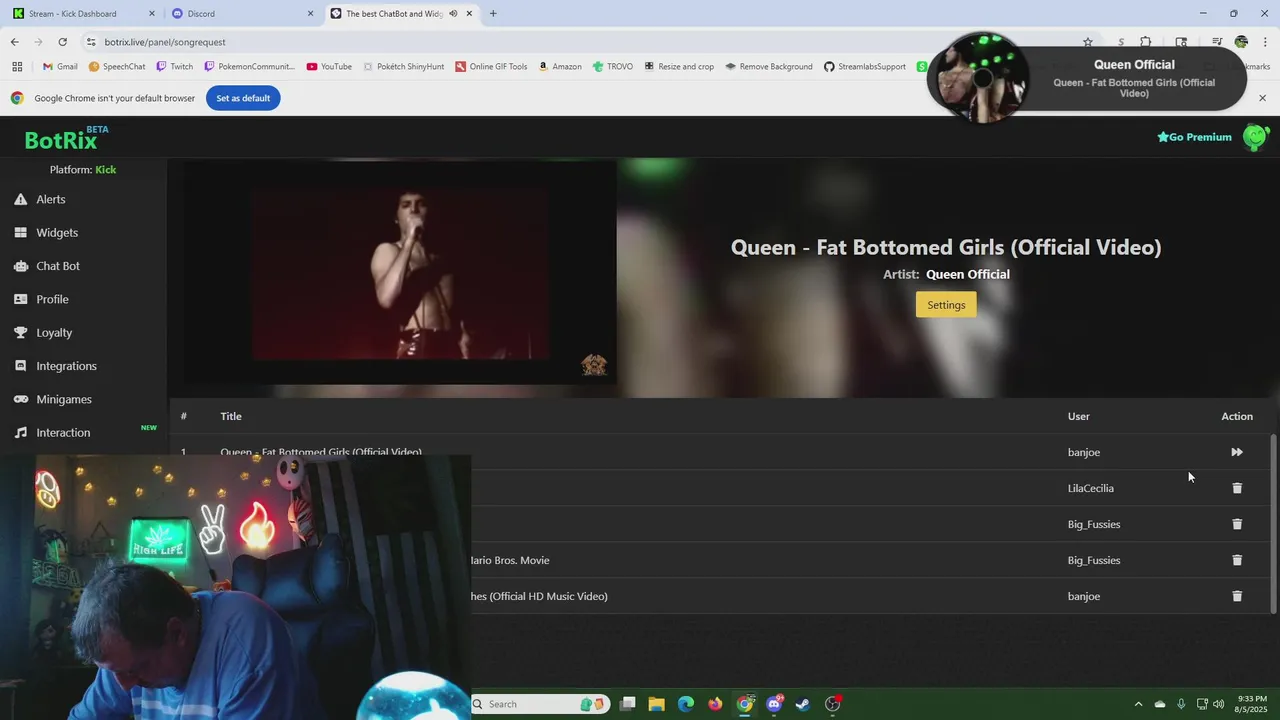Image resolution: width=1280 pixels, height=720 pixels.
Task: Remove the Official HD Music Video request
Action: point(1237,596)
